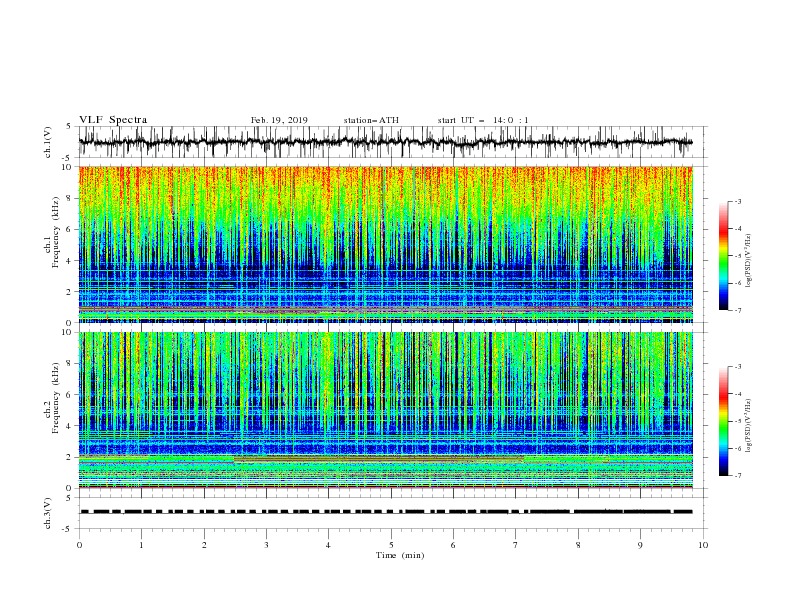This screenshot has height=612, width=792.
Task: Click the "-3" label on ch.1 color bar
Action: (737, 201)
